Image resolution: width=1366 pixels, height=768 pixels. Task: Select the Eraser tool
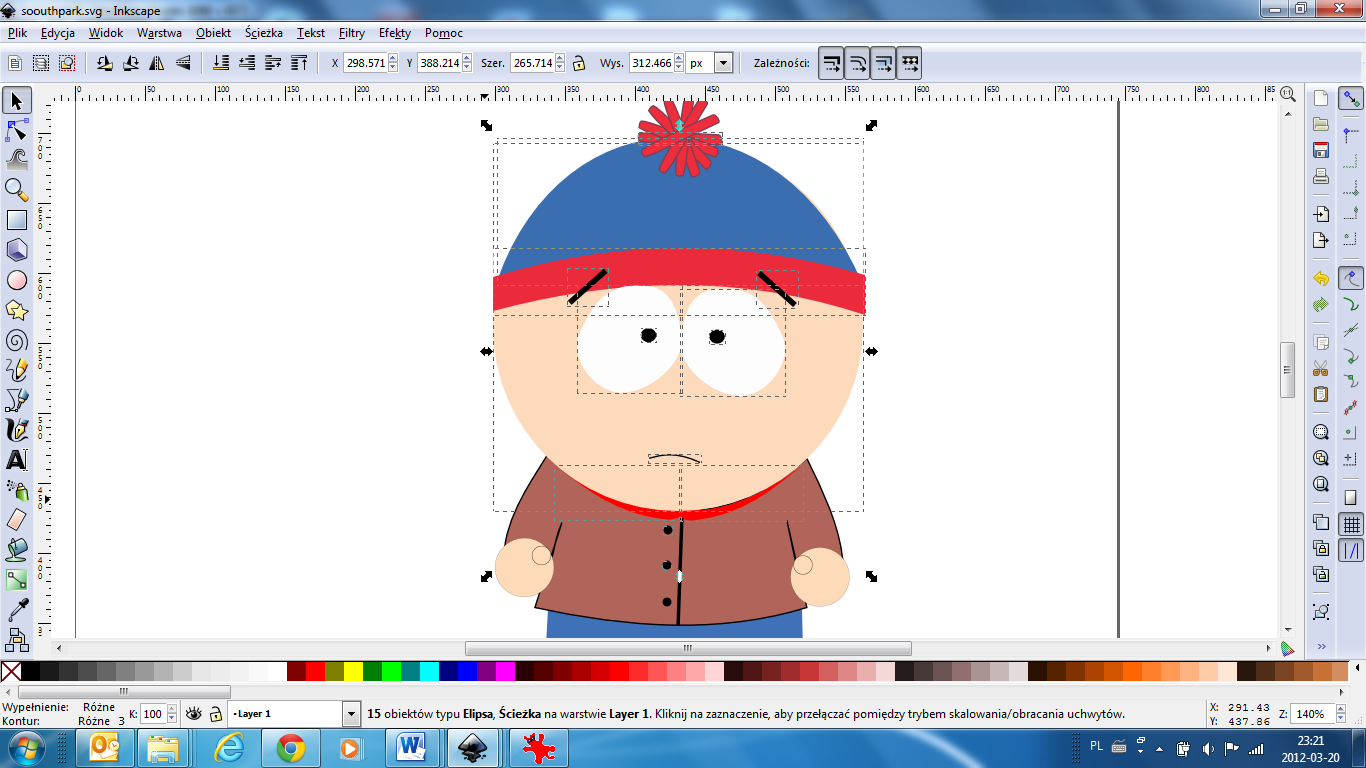tap(17, 520)
